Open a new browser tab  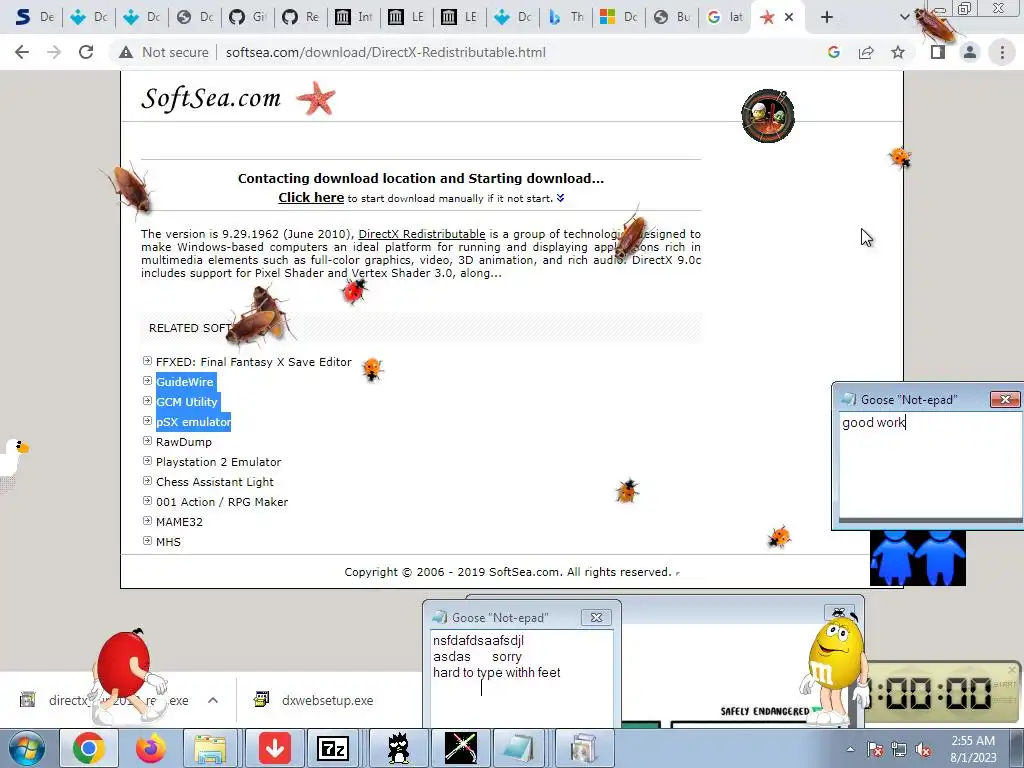(827, 17)
